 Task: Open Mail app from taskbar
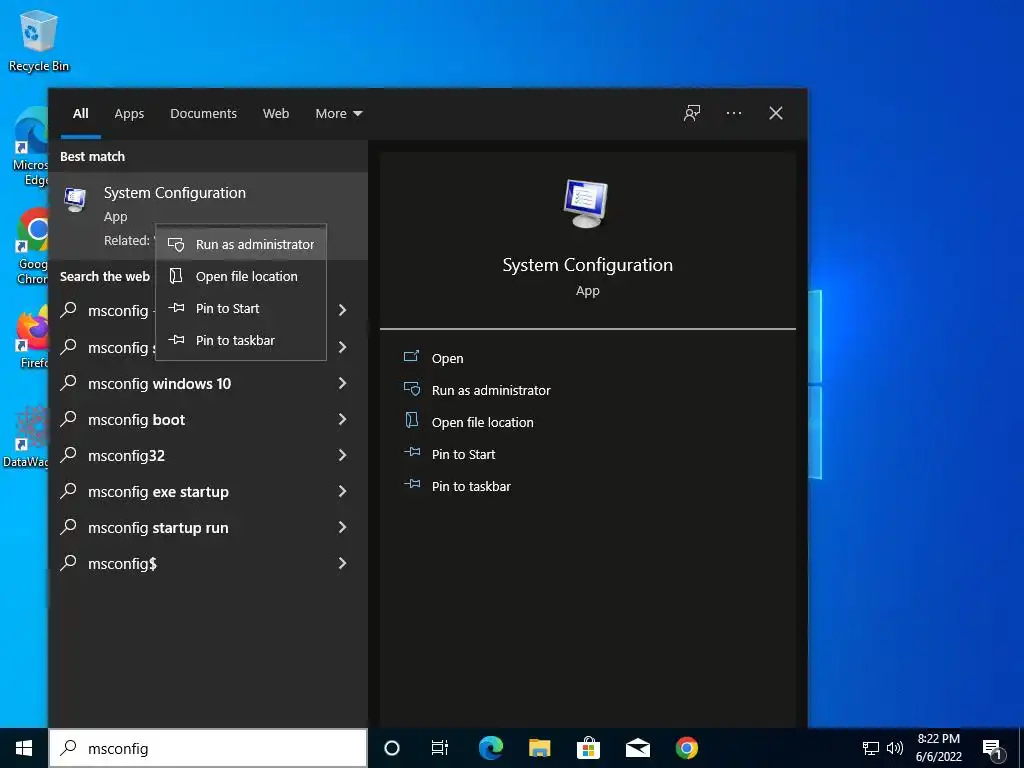point(637,748)
